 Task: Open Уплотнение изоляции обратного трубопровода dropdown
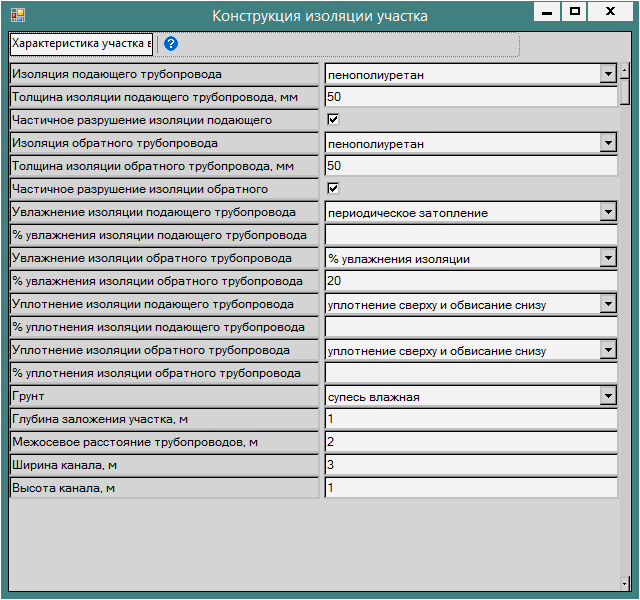(607, 351)
